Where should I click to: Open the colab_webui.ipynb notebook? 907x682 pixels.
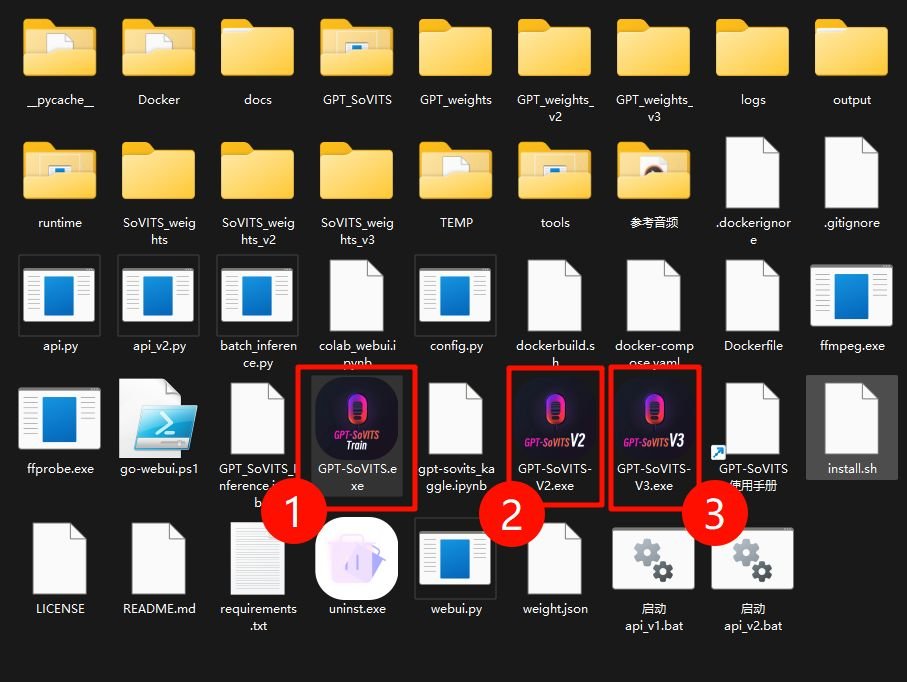point(357,295)
